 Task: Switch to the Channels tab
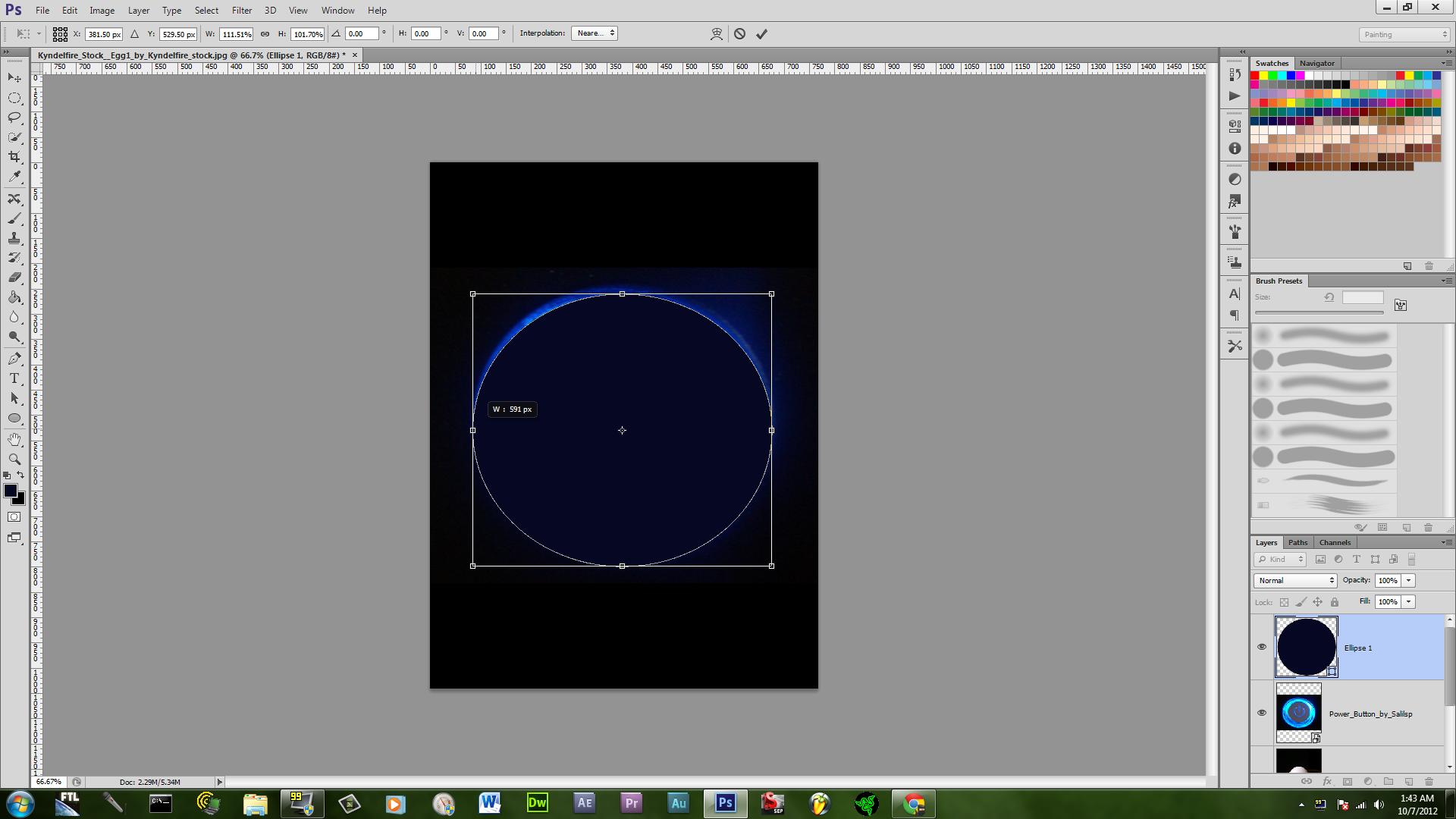pos(1335,543)
